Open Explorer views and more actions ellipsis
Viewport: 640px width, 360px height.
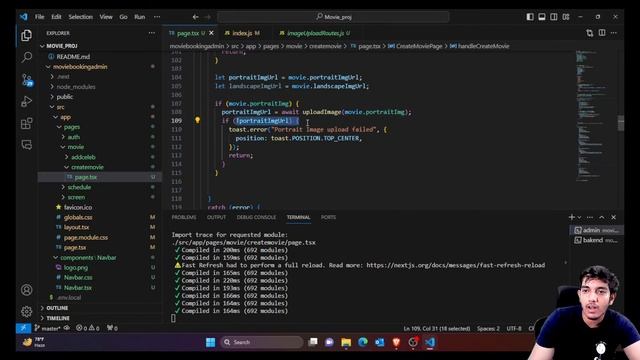click(x=152, y=33)
